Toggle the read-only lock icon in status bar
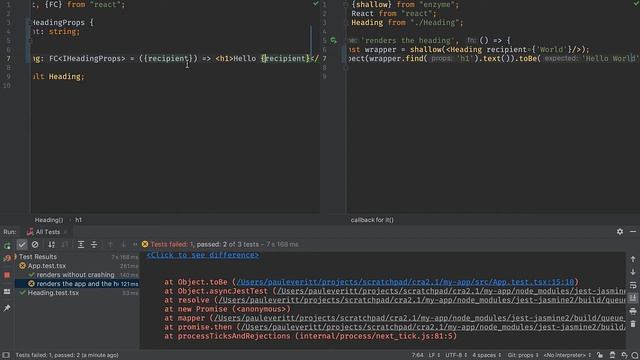The image size is (640, 360). pos(600,355)
